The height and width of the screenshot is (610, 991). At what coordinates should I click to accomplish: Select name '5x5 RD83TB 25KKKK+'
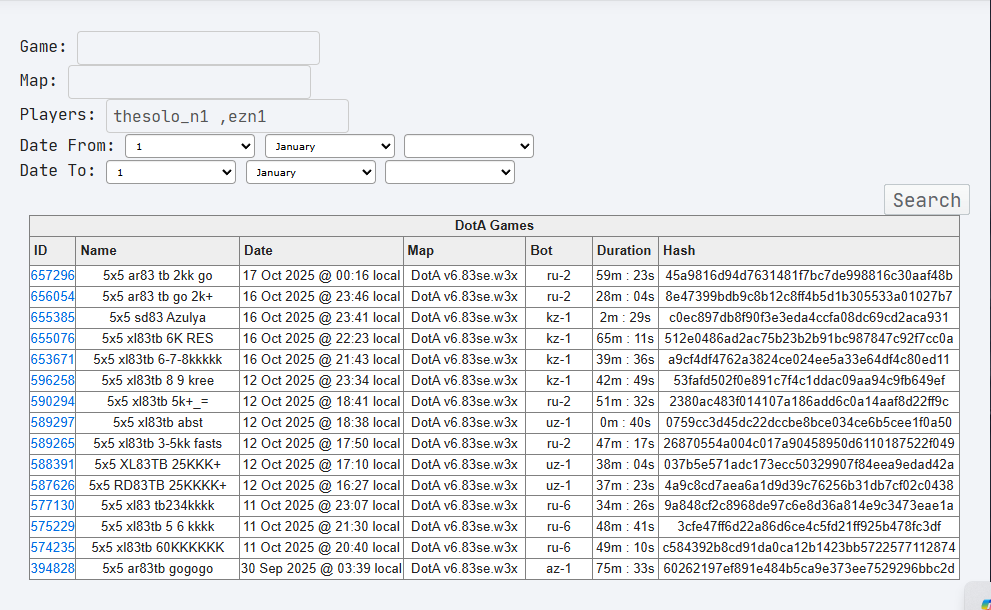coord(157,485)
